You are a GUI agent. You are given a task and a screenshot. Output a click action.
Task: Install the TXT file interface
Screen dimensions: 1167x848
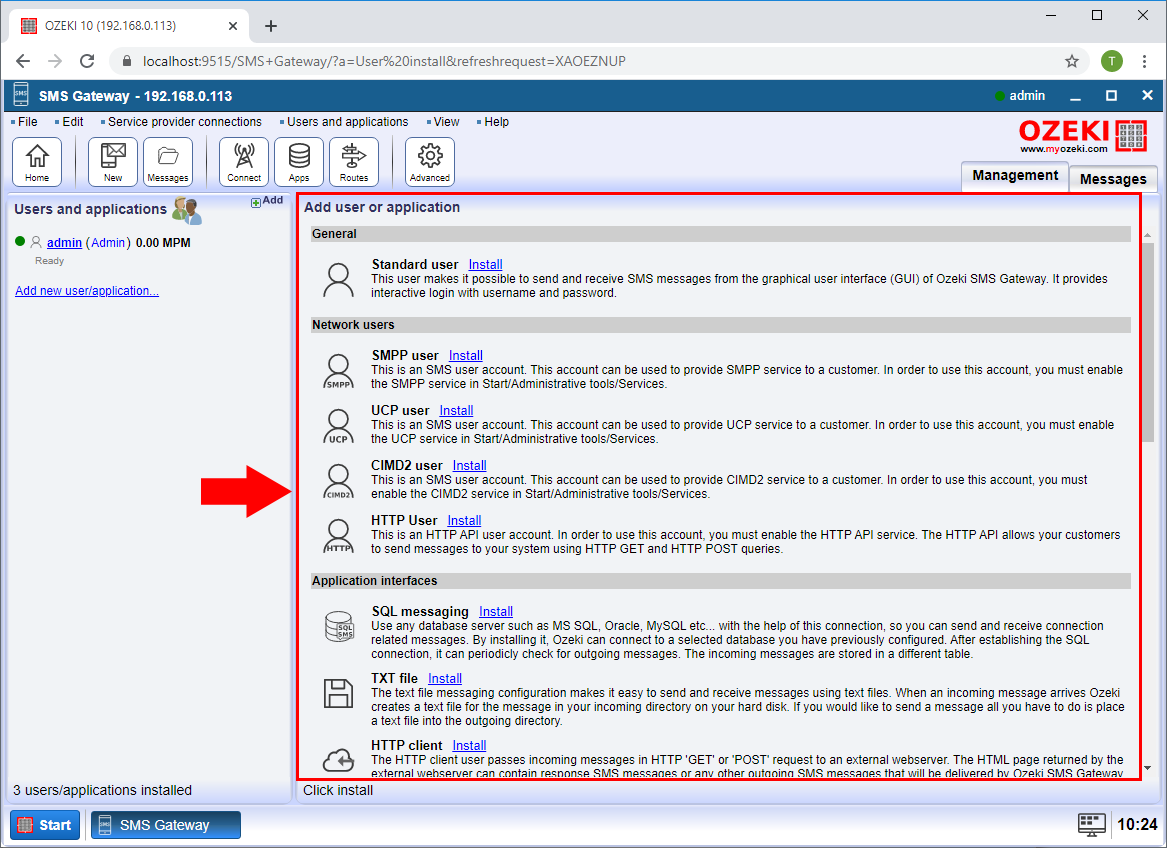pyautogui.click(x=445, y=679)
